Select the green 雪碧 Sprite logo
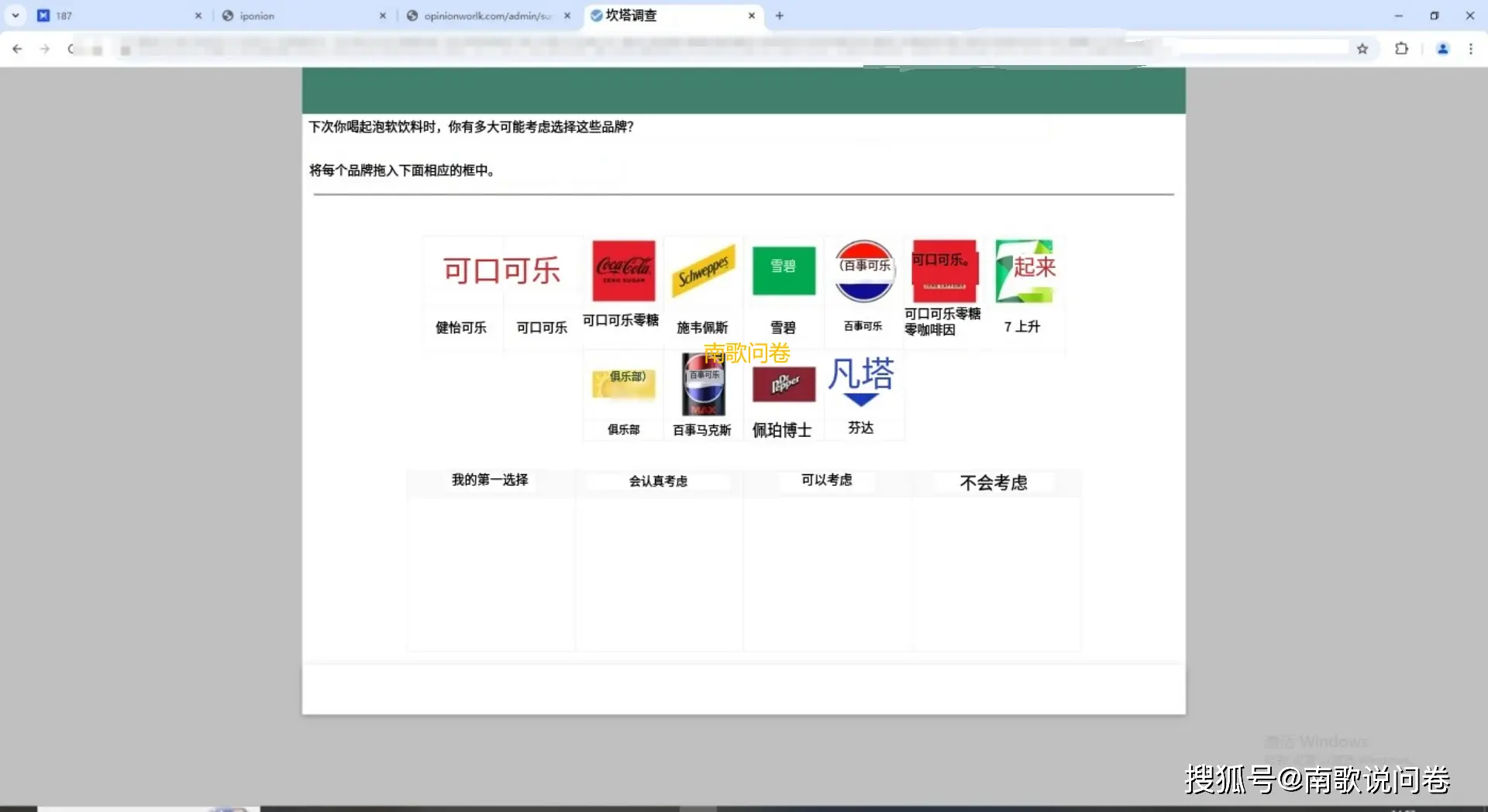Screen dimensions: 1488x812 click(784, 271)
